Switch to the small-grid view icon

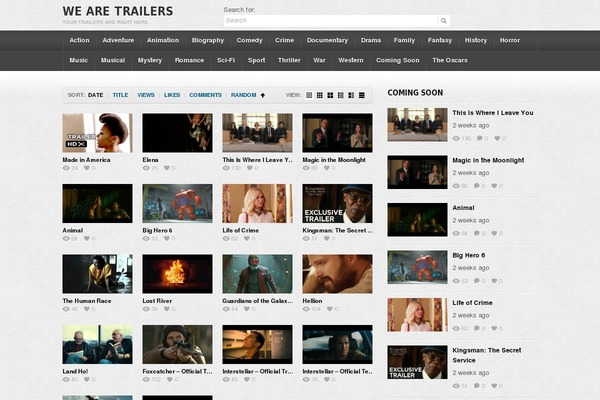point(320,95)
